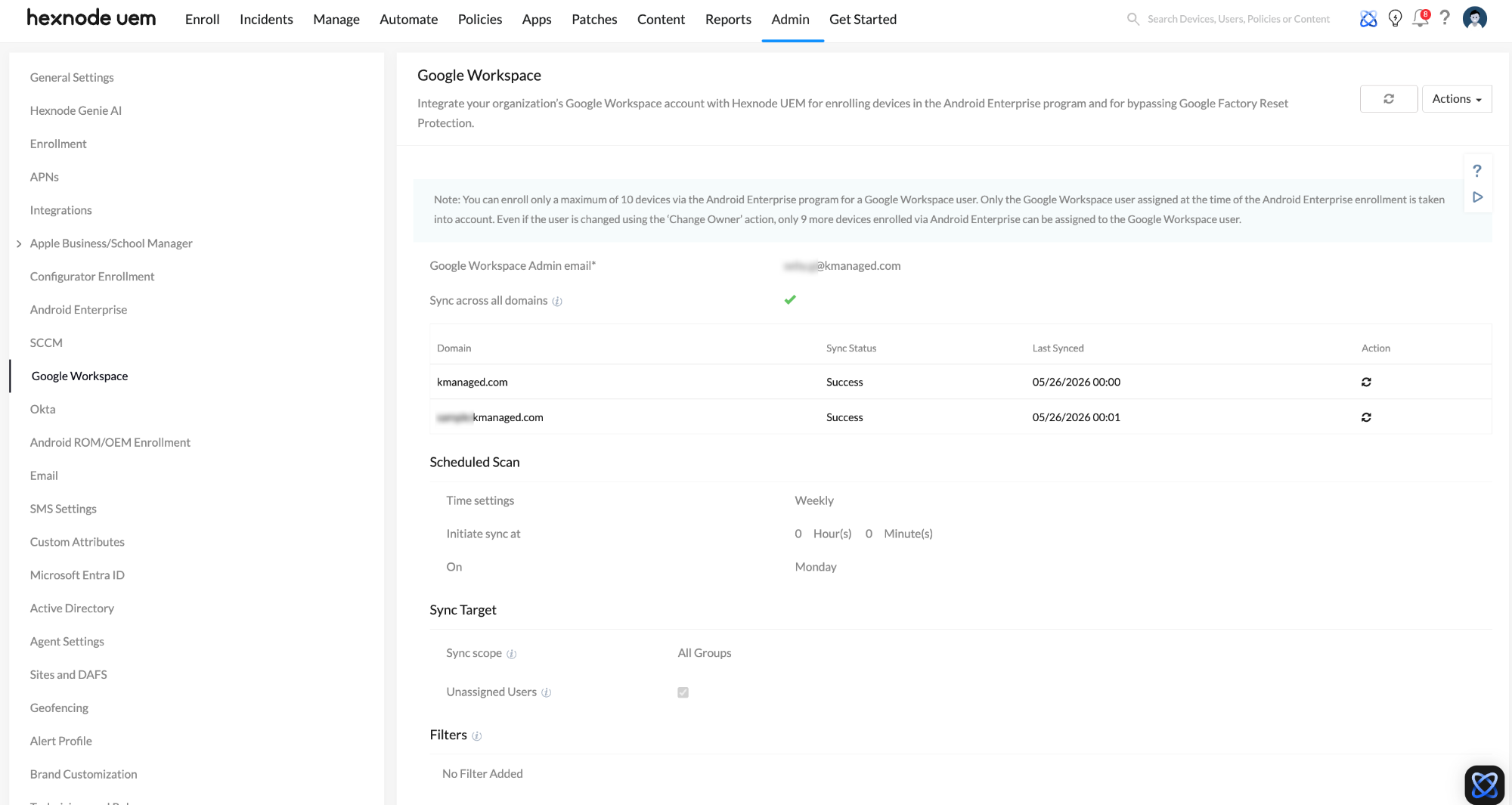Open Custom Attributes
The height and width of the screenshot is (805, 1512).
[77, 543]
